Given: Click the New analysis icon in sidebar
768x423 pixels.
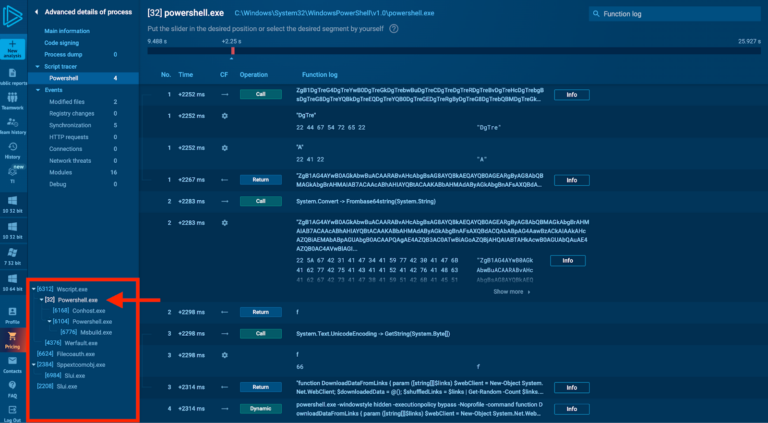Looking at the screenshot, I should pyautogui.click(x=12, y=47).
